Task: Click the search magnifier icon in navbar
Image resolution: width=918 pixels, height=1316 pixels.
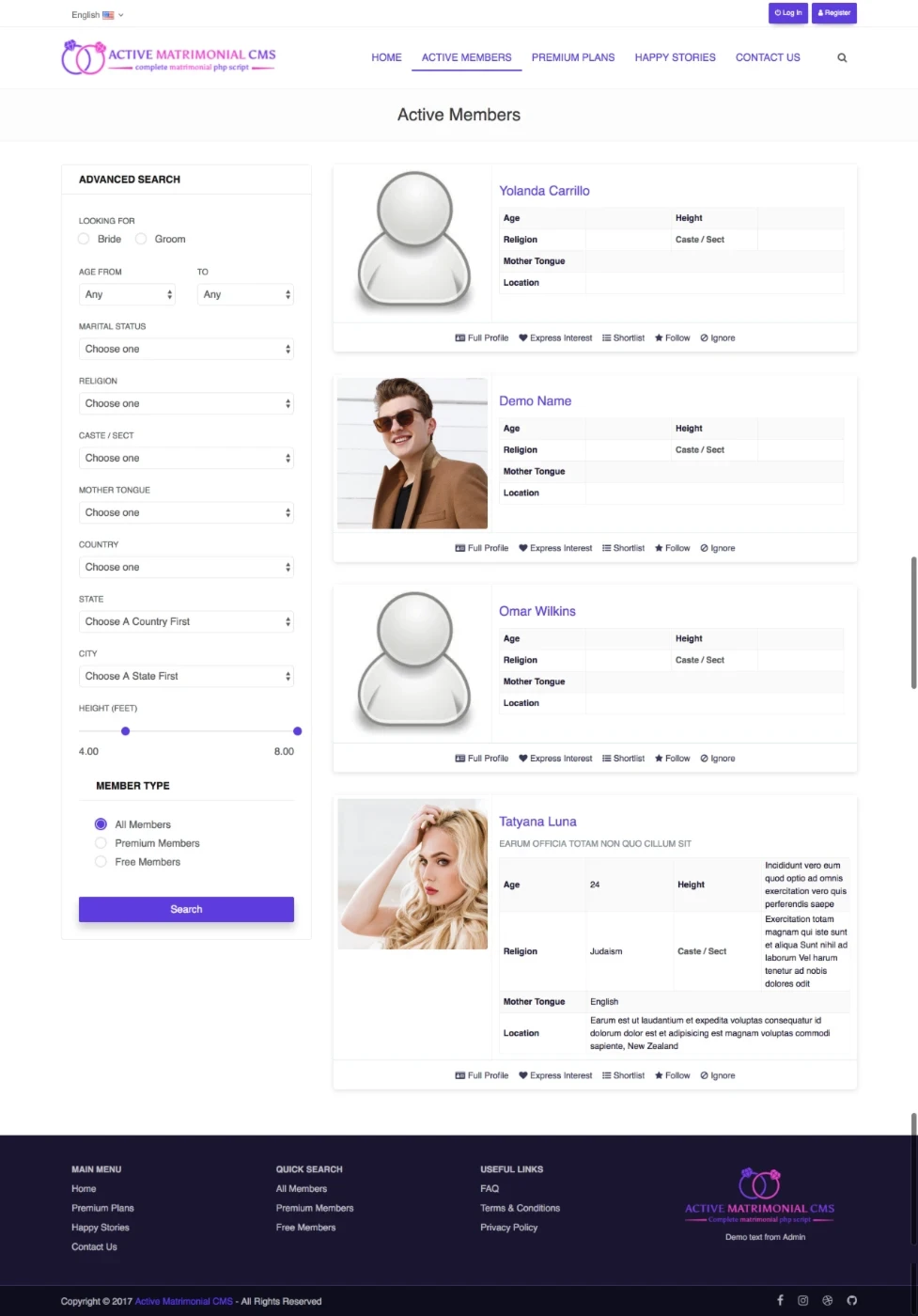Action: pyautogui.click(x=842, y=58)
